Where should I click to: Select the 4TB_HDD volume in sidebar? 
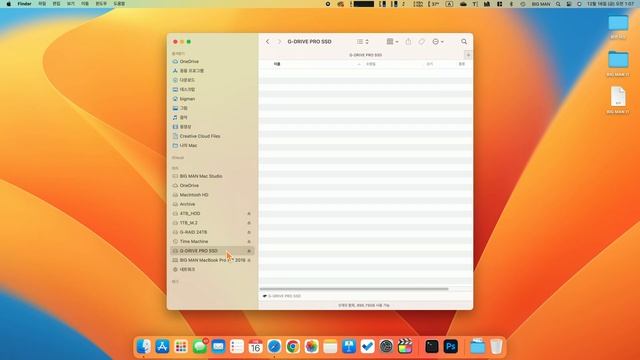tap(190, 214)
